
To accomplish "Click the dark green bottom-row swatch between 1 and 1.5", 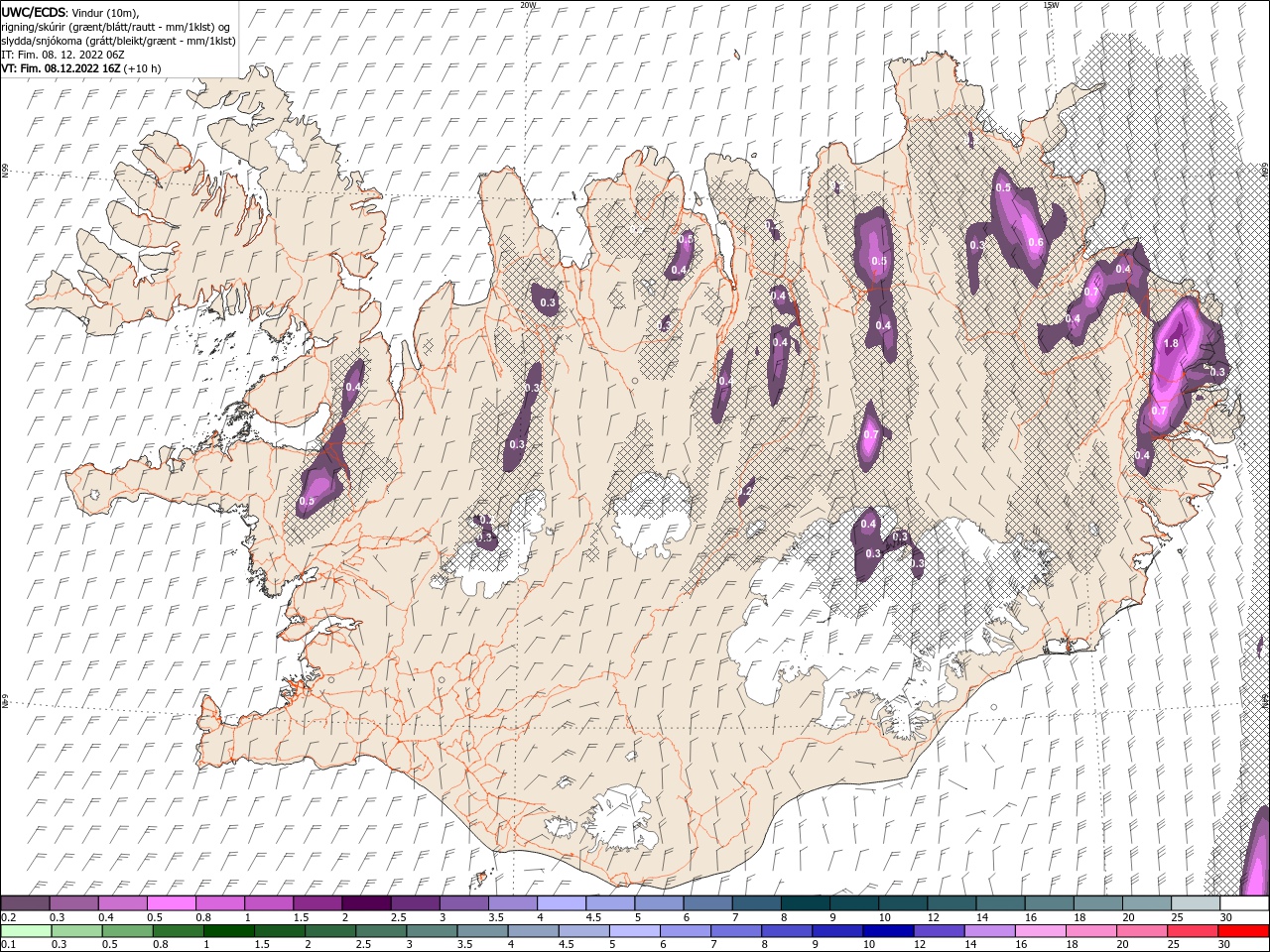I will click(x=229, y=931).
